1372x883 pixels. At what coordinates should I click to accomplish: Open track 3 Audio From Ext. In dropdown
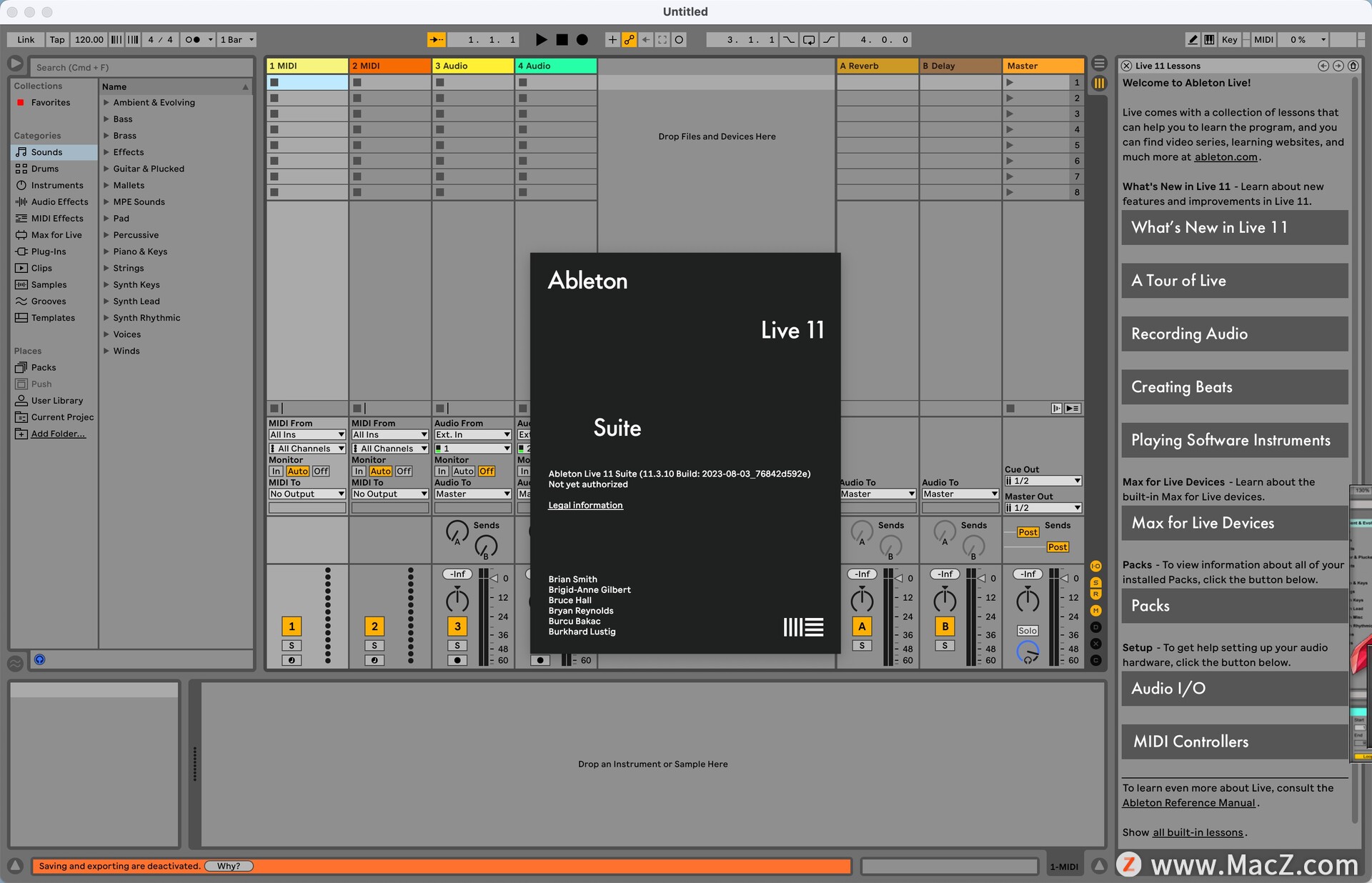click(x=473, y=434)
